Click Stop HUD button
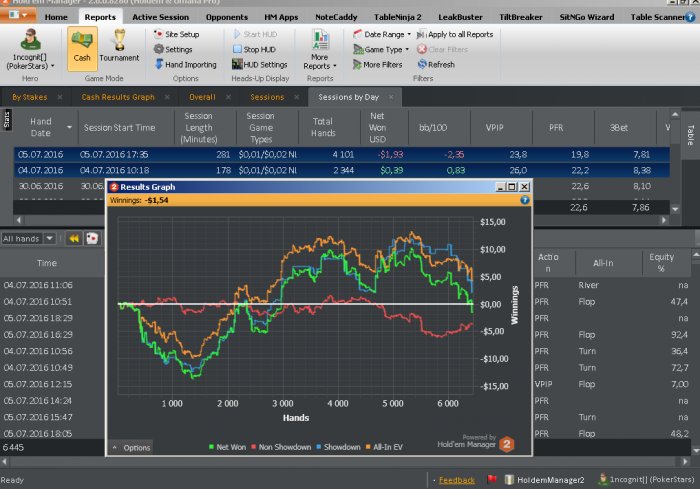This screenshot has width=700, height=489. (254, 50)
